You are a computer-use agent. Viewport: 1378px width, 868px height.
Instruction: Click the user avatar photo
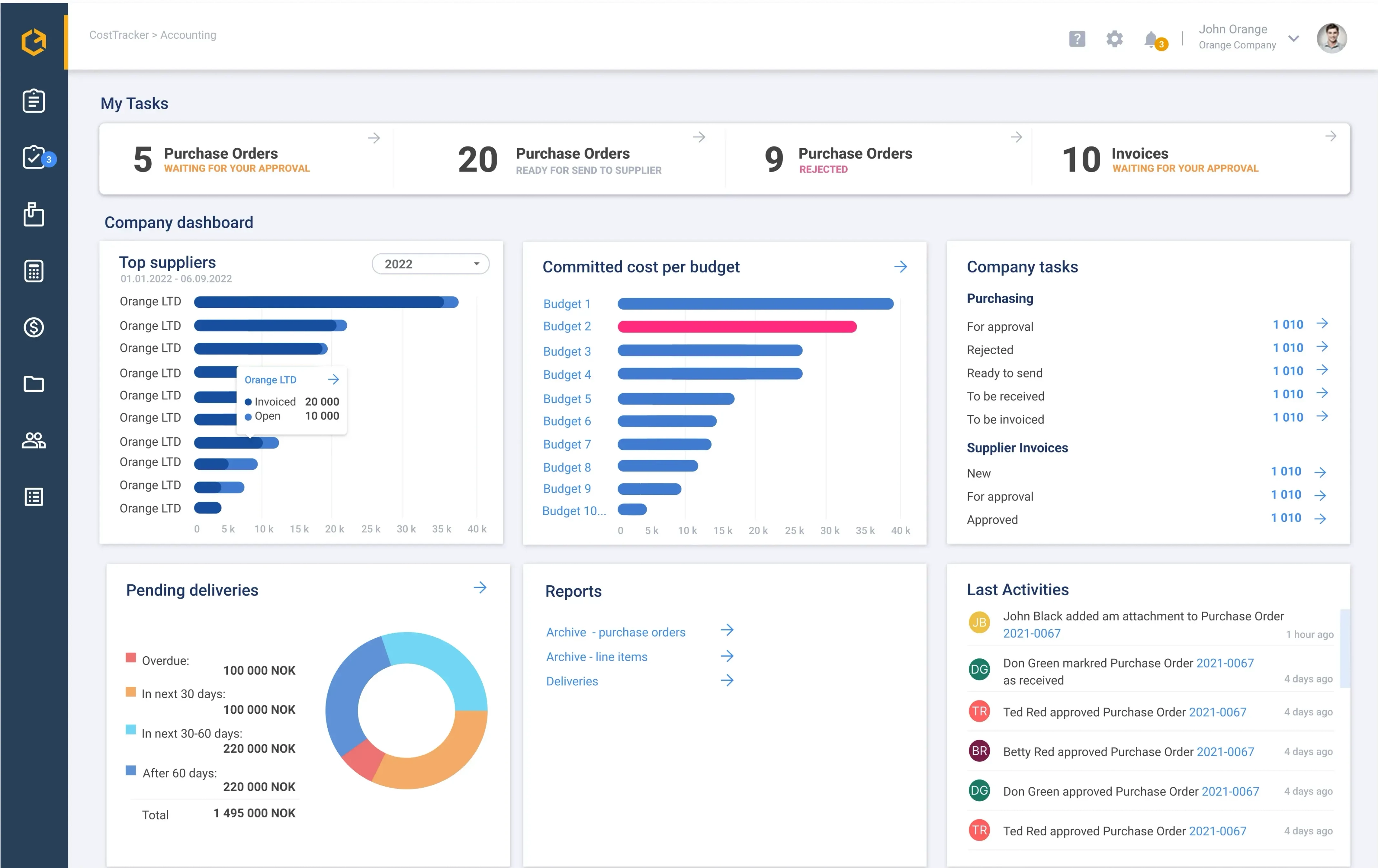(x=1332, y=38)
